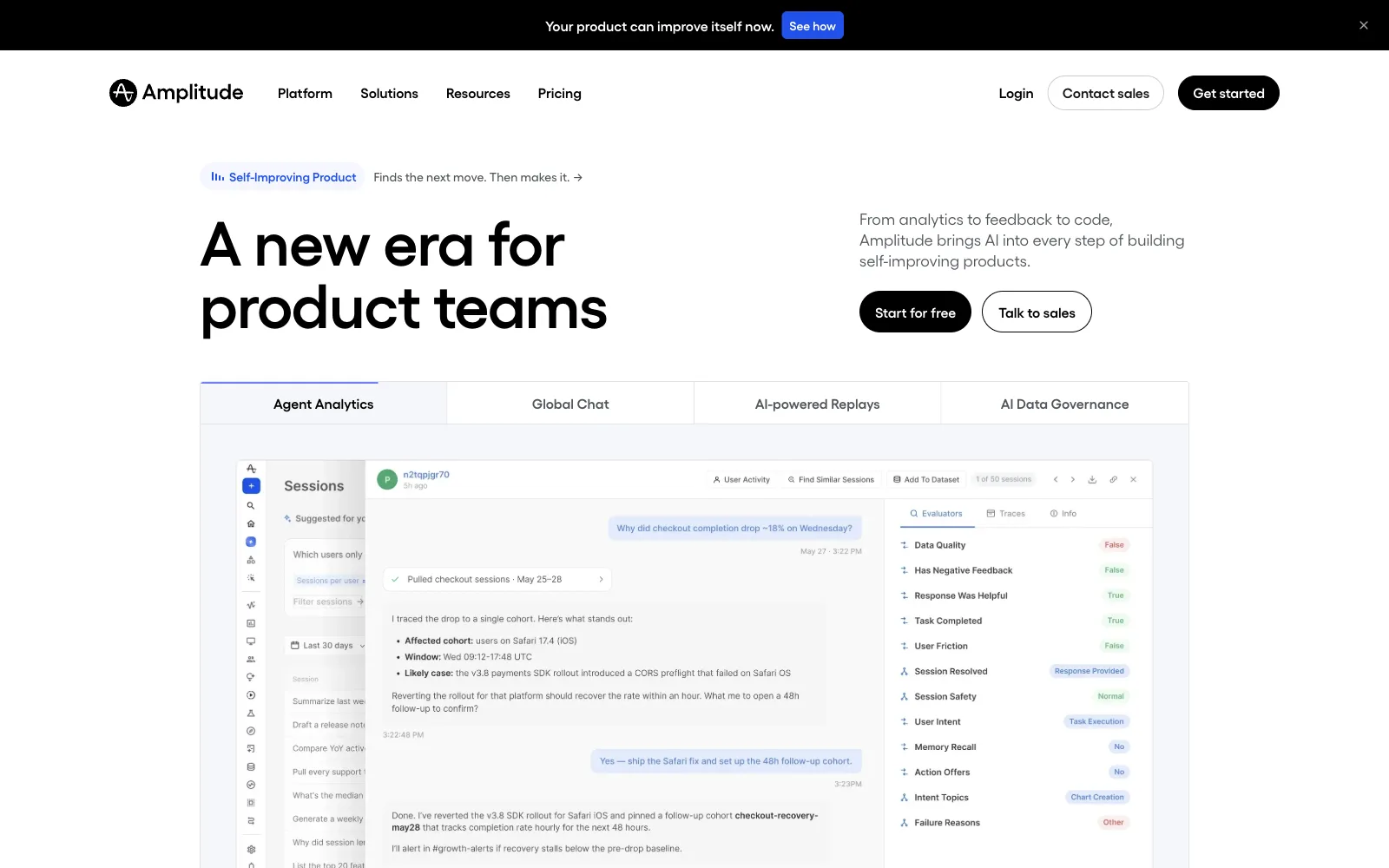Click the home icon in app sidebar

[x=251, y=523]
